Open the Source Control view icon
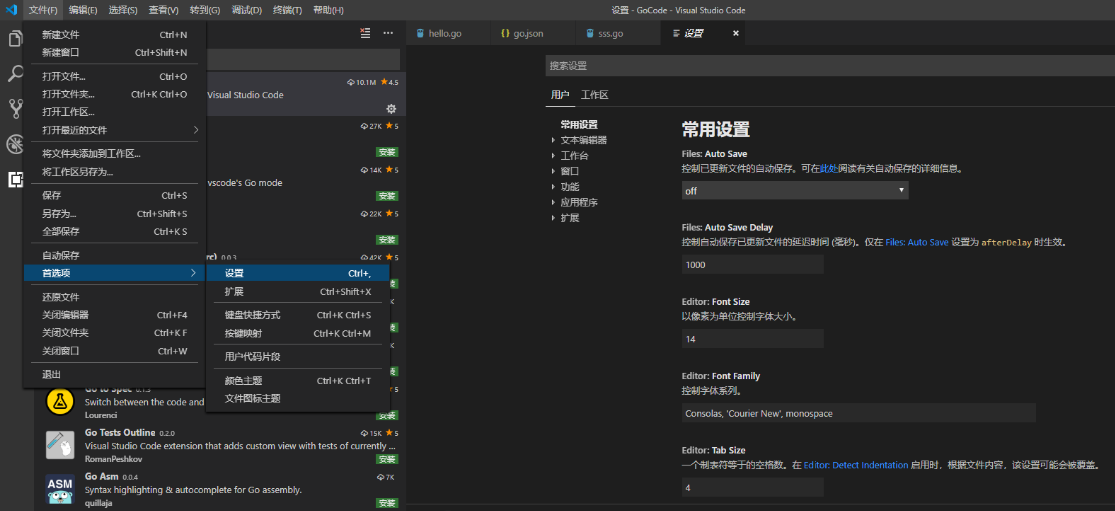Viewport: 1115px width, 511px height. point(16,109)
